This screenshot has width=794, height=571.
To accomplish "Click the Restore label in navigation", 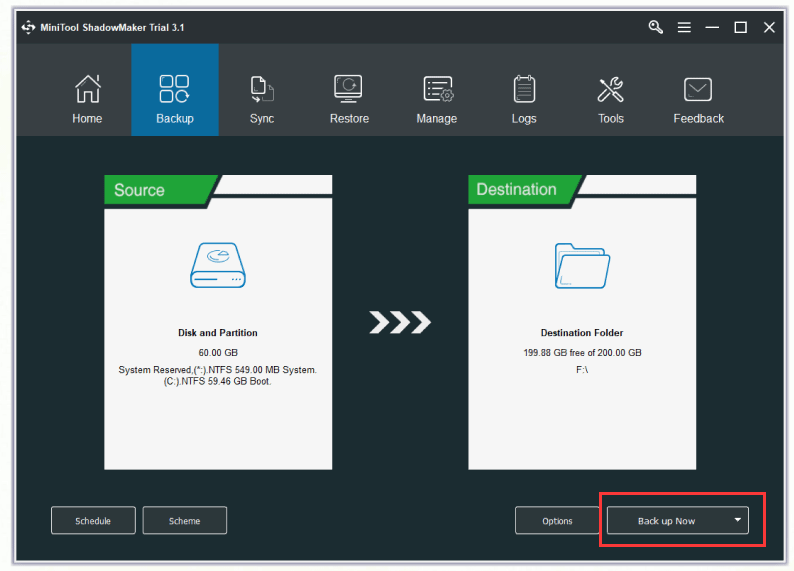I will point(349,118).
